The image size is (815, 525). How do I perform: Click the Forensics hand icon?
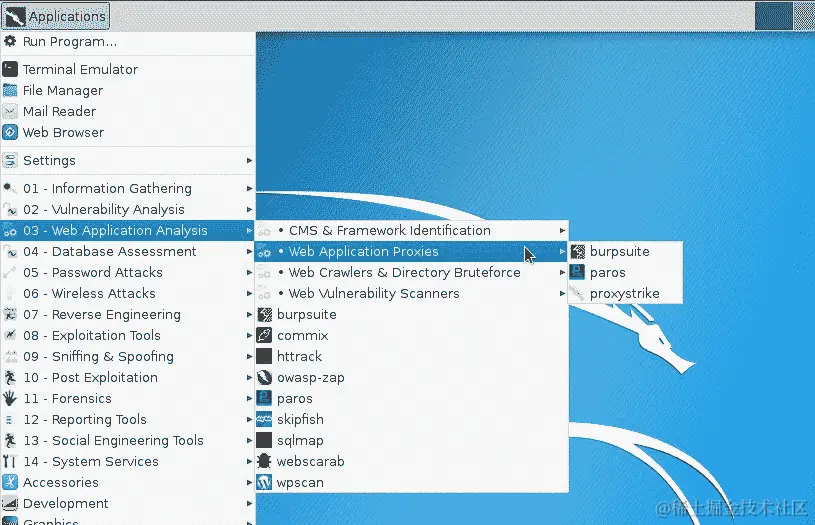pos(10,398)
